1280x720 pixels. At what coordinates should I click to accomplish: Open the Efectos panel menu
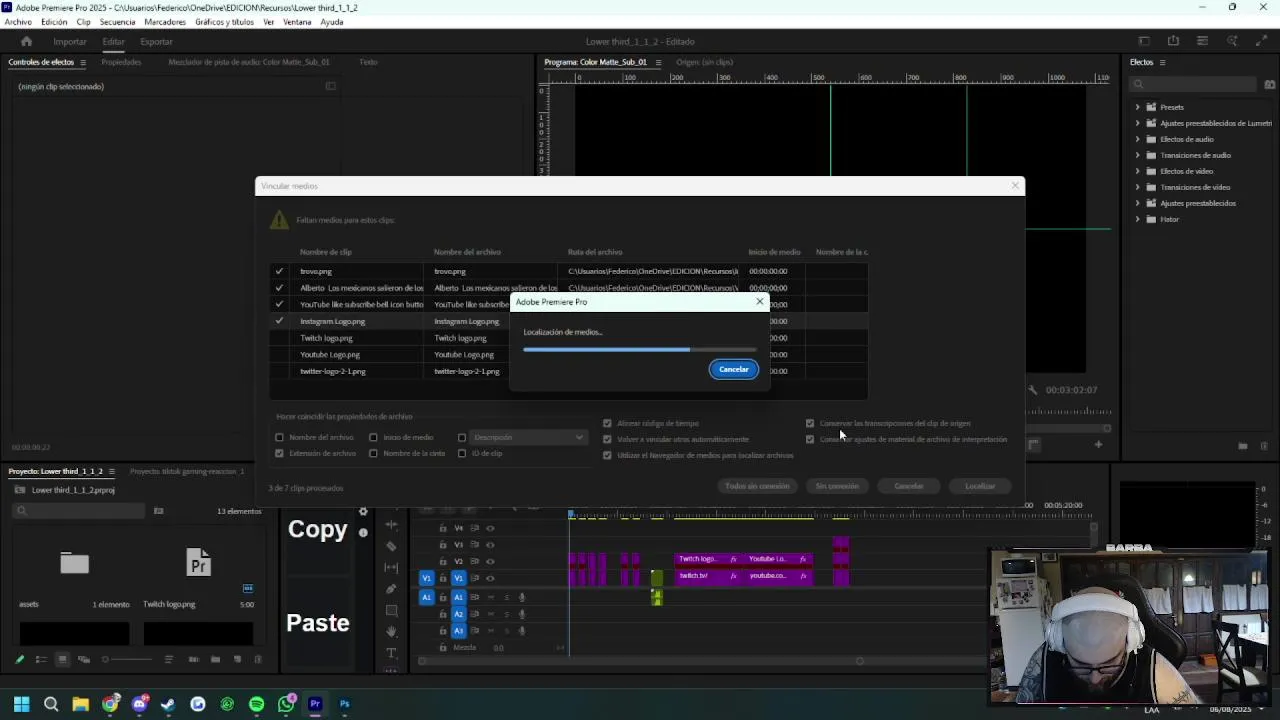[1162, 62]
